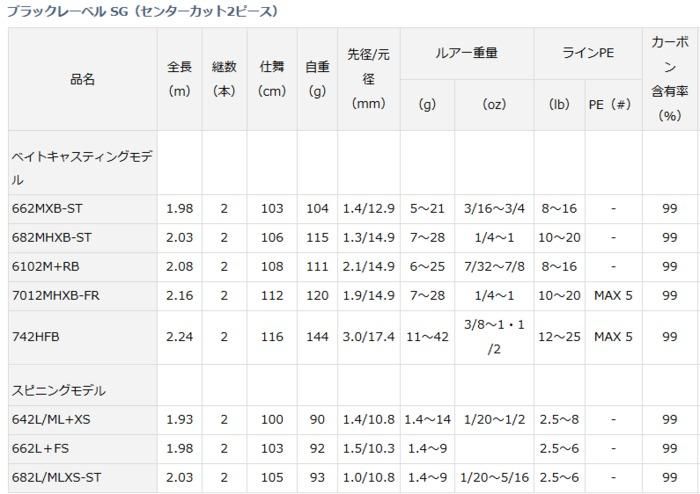Select the ルアー重量 header cell
The width and height of the screenshot is (700, 494).
[x=467, y=53]
